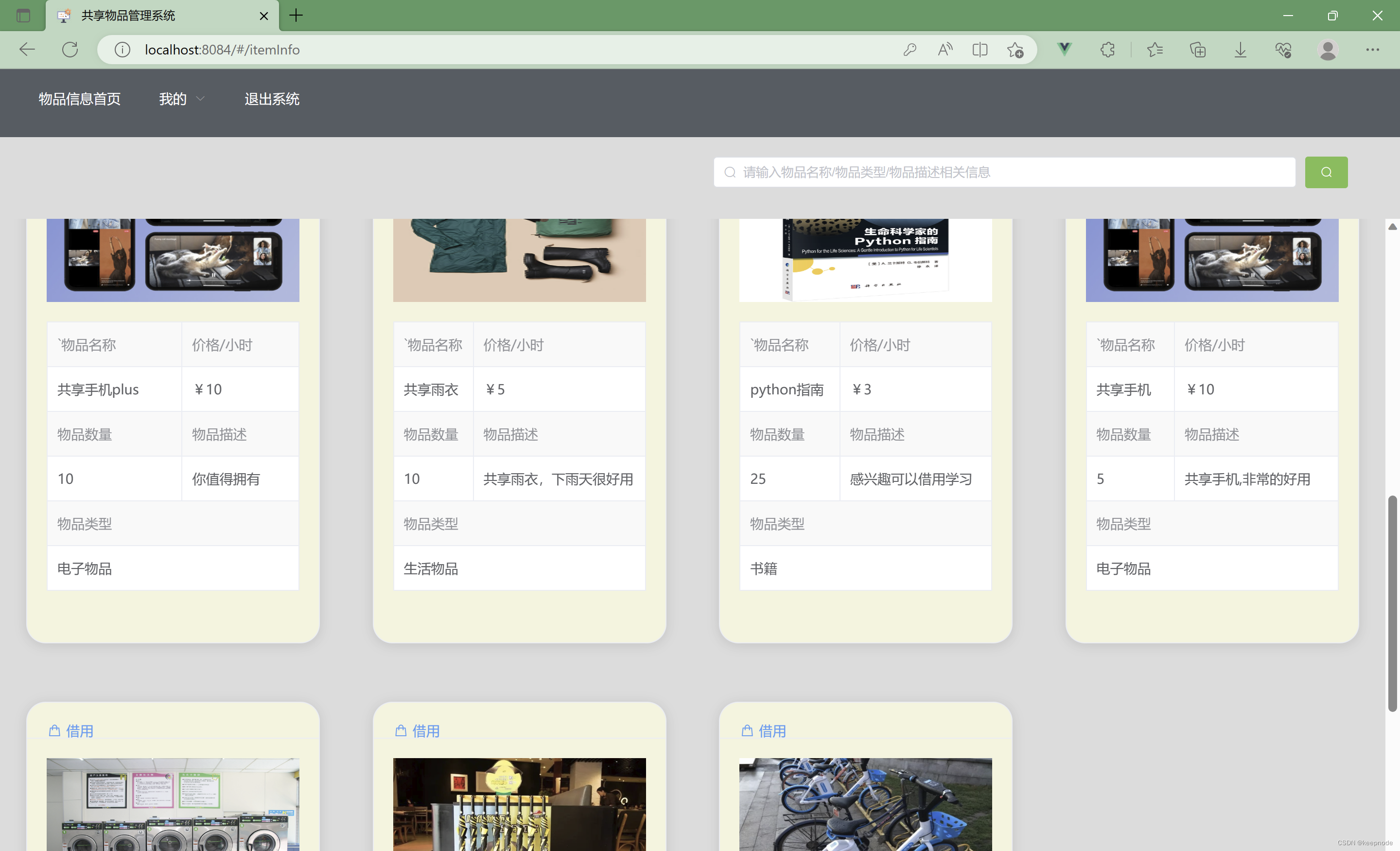Select the description 感兴趣可以借用学习
Viewport: 1400px width, 851px height.
(911, 479)
